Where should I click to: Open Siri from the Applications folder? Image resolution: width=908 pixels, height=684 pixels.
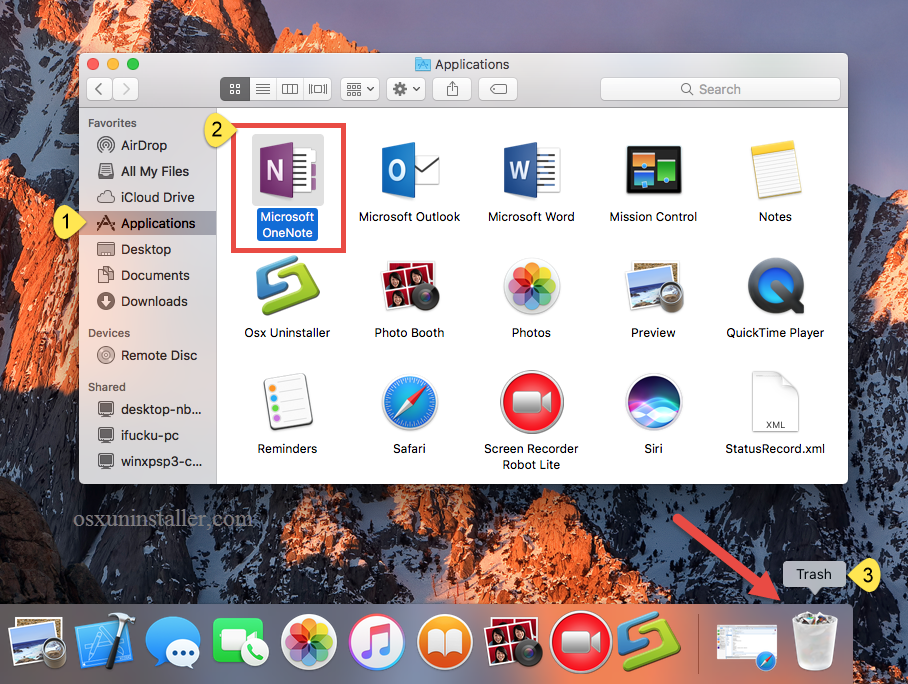tap(653, 402)
